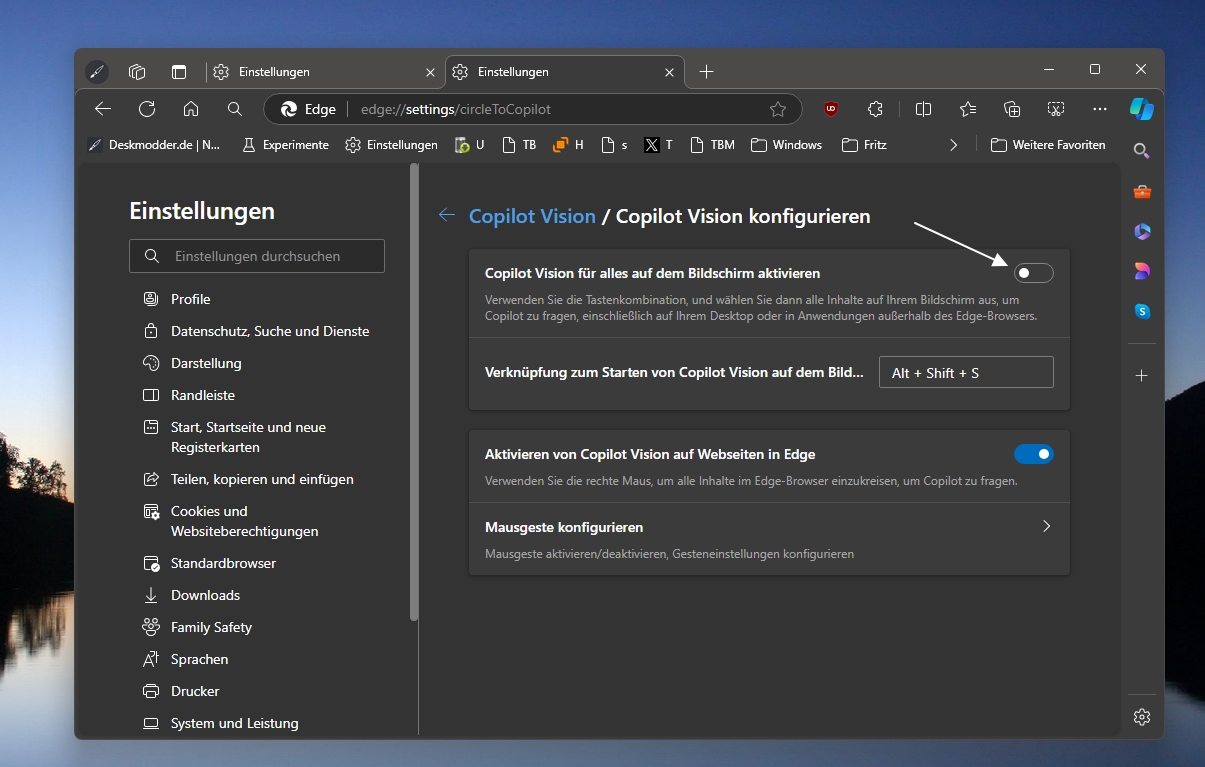1205x767 pixels.
Task: Open the X (T) favorite bookmark
Action: pyautogui.click(x=658, y=145)
